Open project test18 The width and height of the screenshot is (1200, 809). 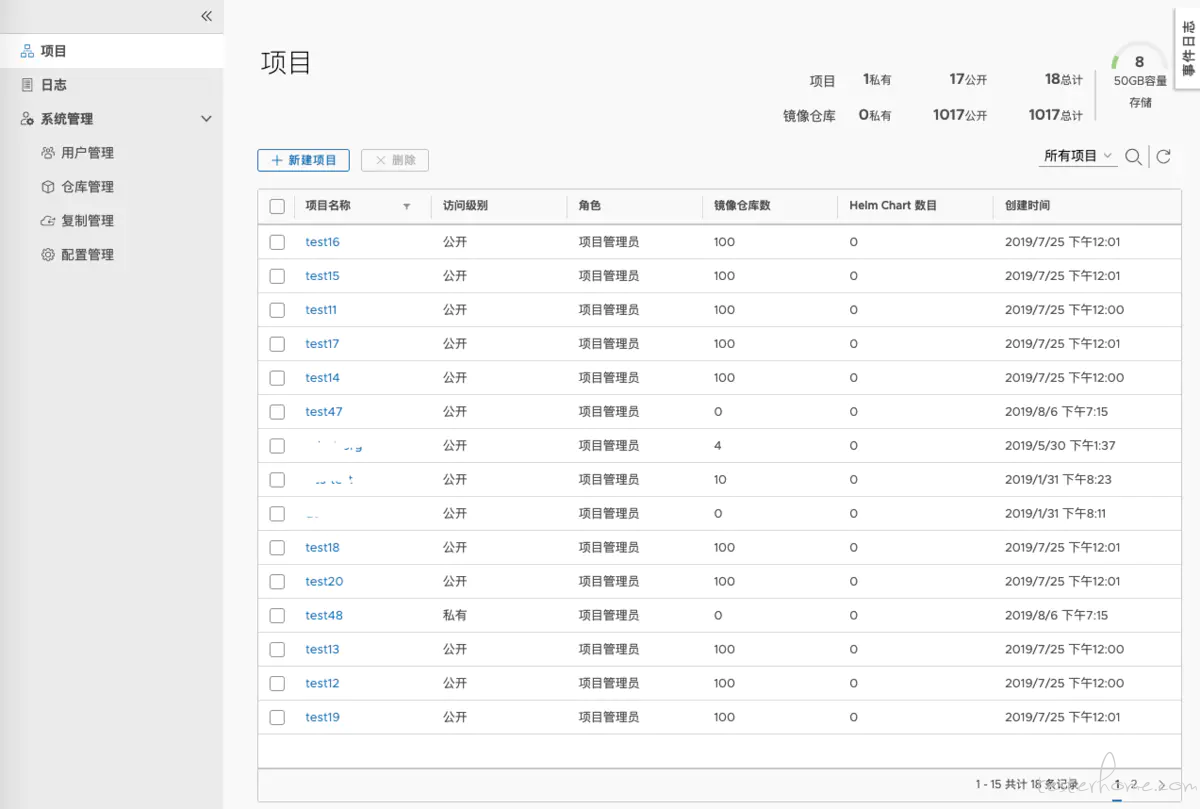(323, 548)
